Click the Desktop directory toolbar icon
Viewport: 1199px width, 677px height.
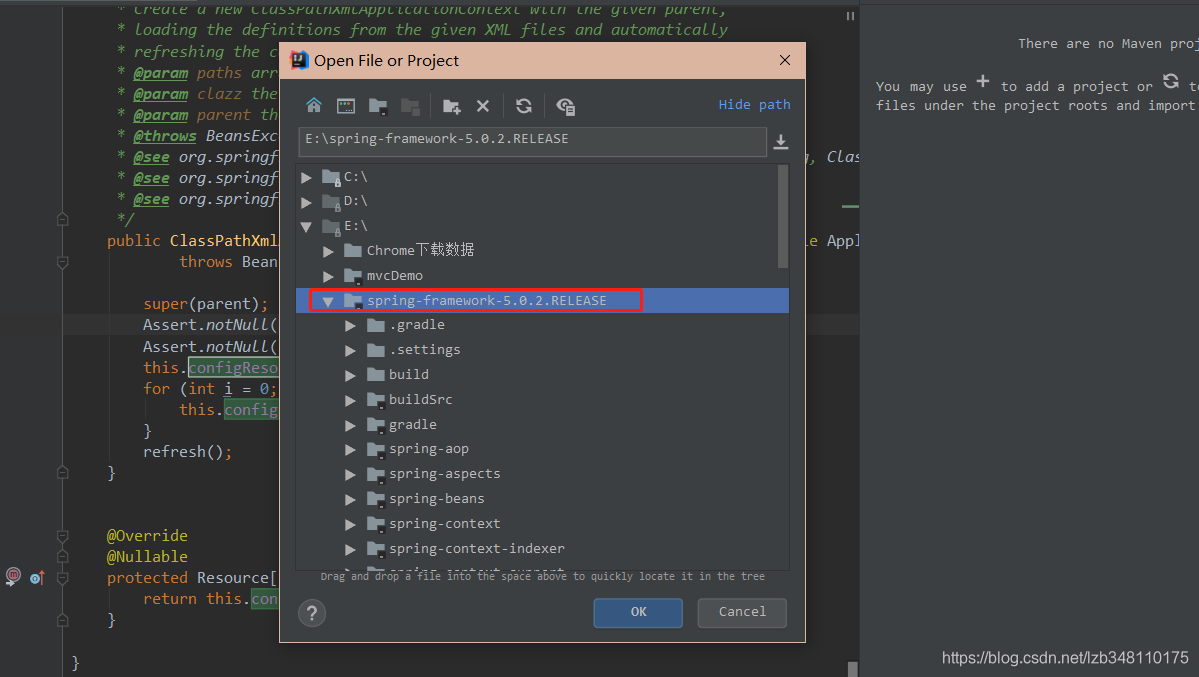[346, 106]
